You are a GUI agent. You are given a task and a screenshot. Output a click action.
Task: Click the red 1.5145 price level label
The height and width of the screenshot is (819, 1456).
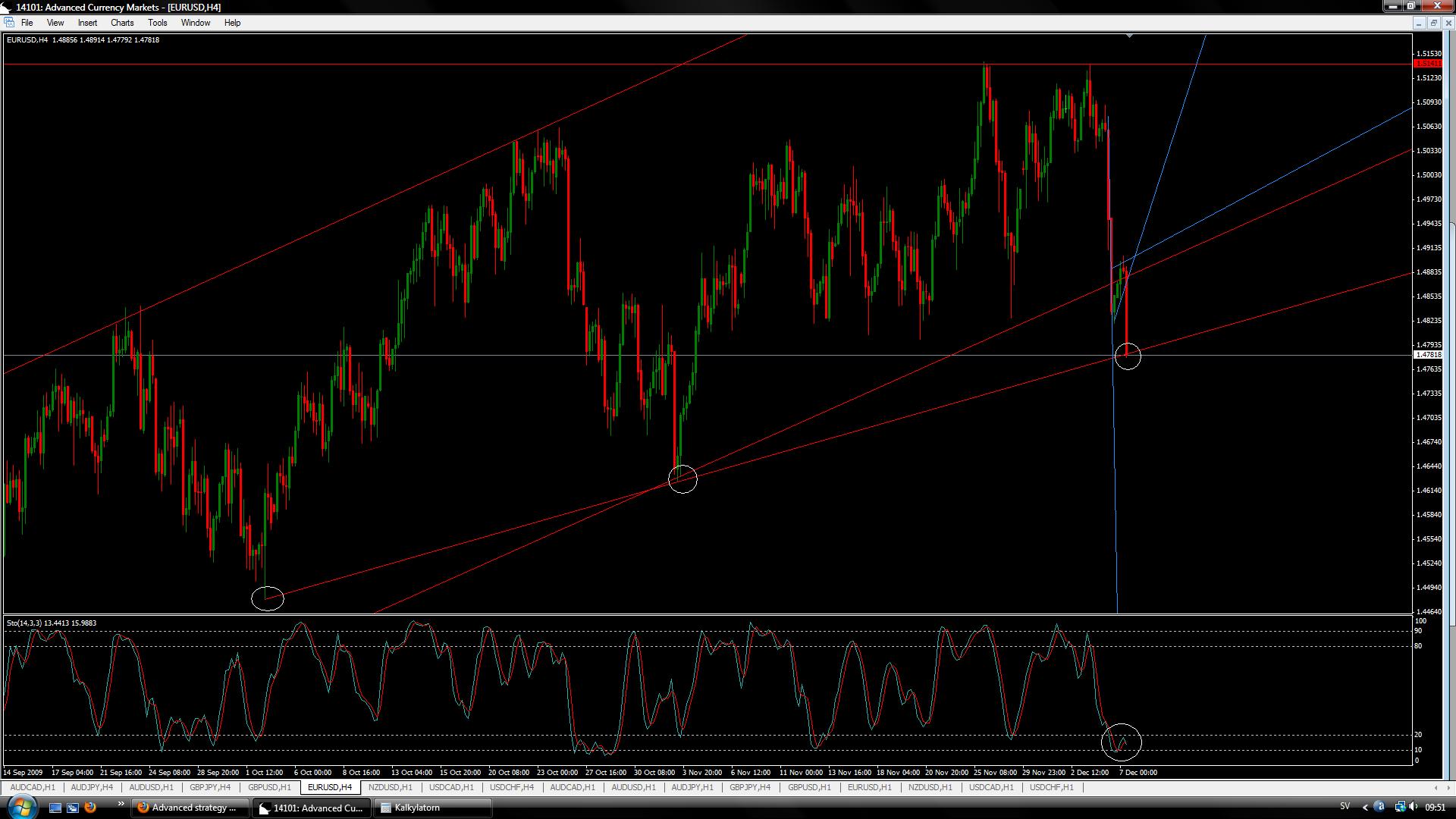[1428, 64]
